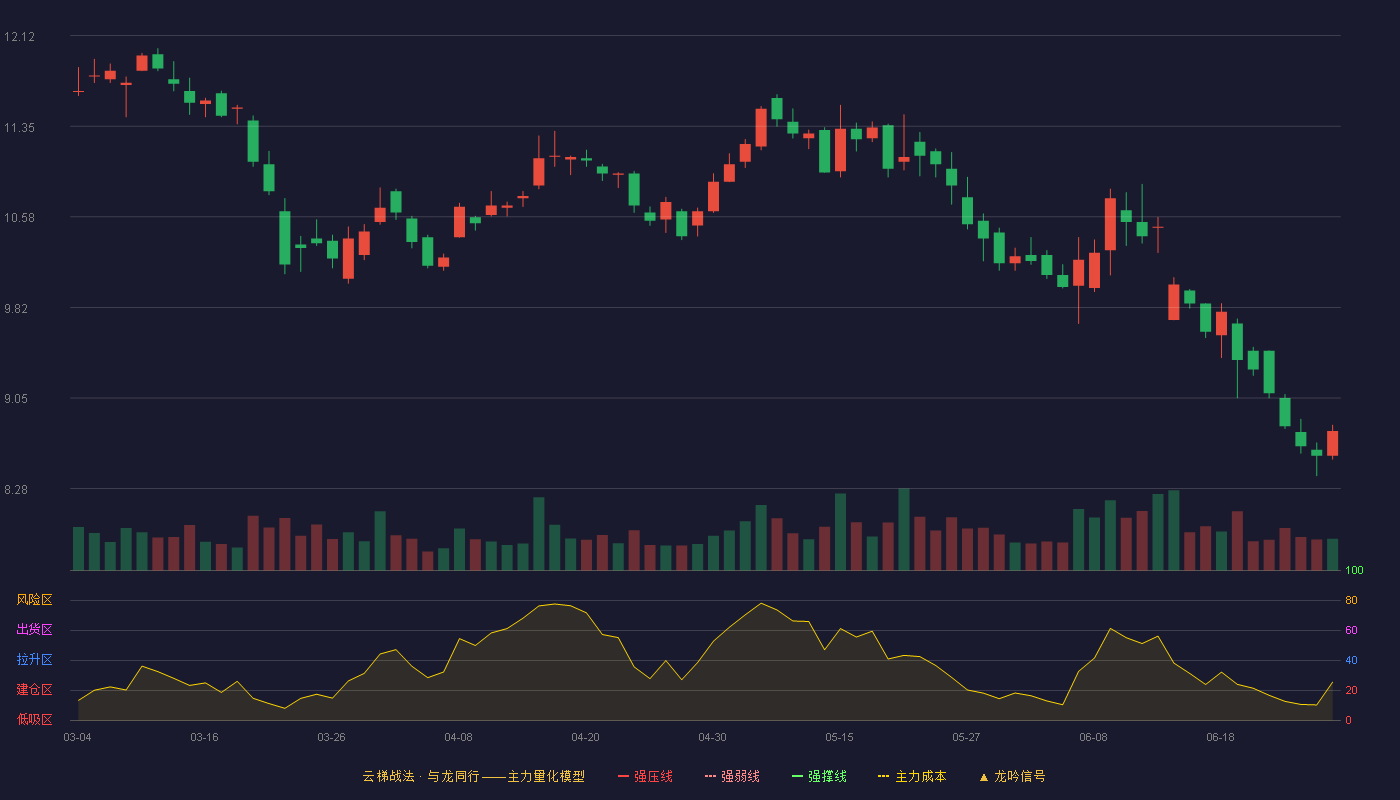Select the 出货区 zone label
This screenshot has height=800, width=1400.
click(34, 630)
